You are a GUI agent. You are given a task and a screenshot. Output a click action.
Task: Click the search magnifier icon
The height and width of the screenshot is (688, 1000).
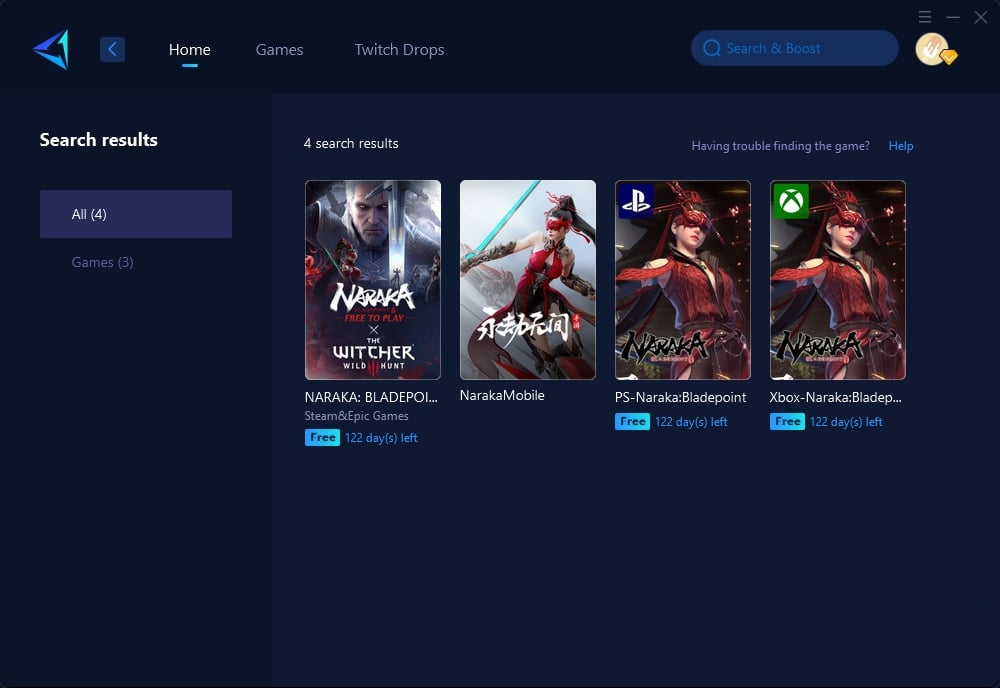(712, 48)
